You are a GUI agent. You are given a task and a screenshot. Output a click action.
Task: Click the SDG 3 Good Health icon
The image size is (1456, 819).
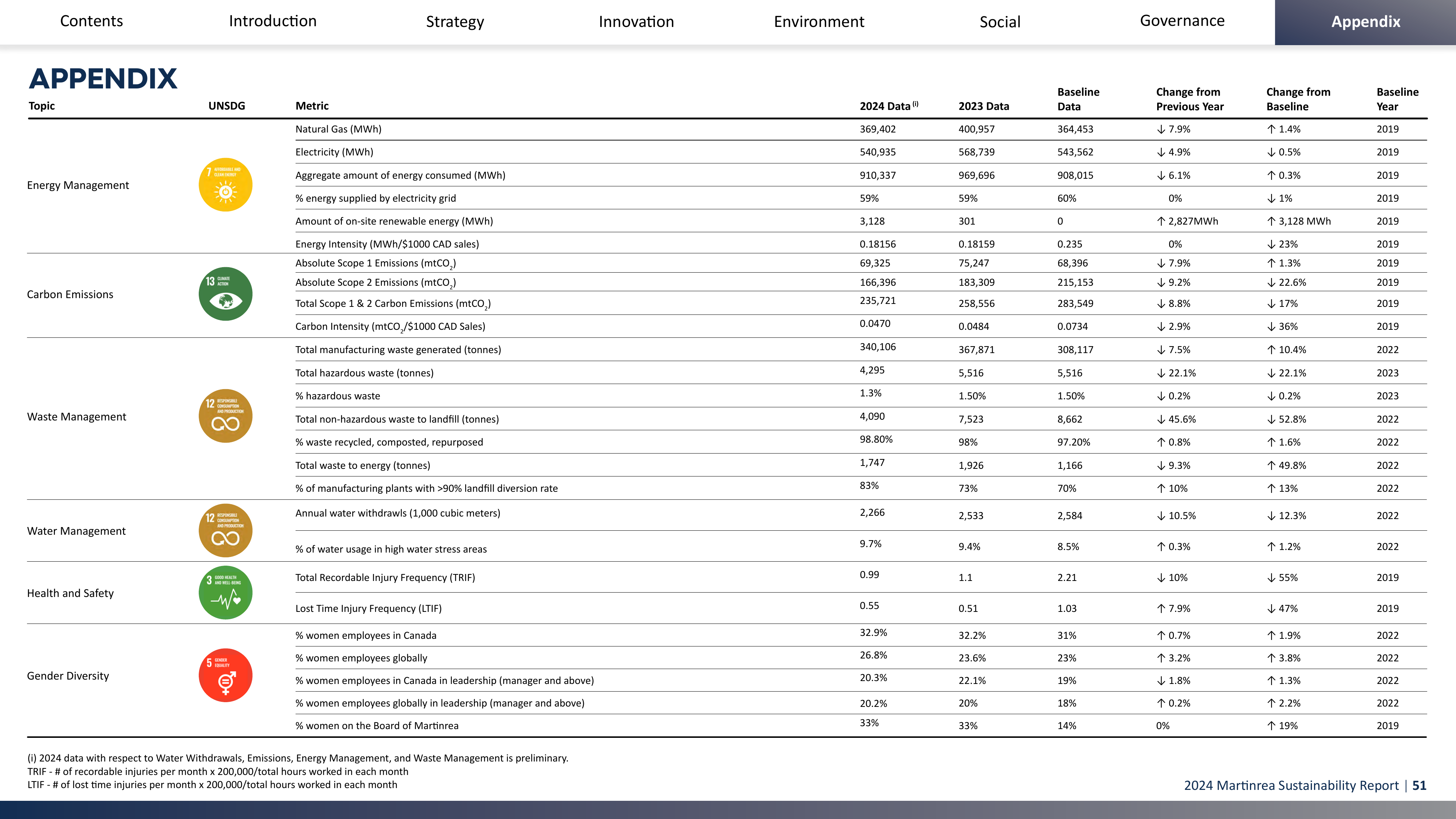(x=226, y=592)
